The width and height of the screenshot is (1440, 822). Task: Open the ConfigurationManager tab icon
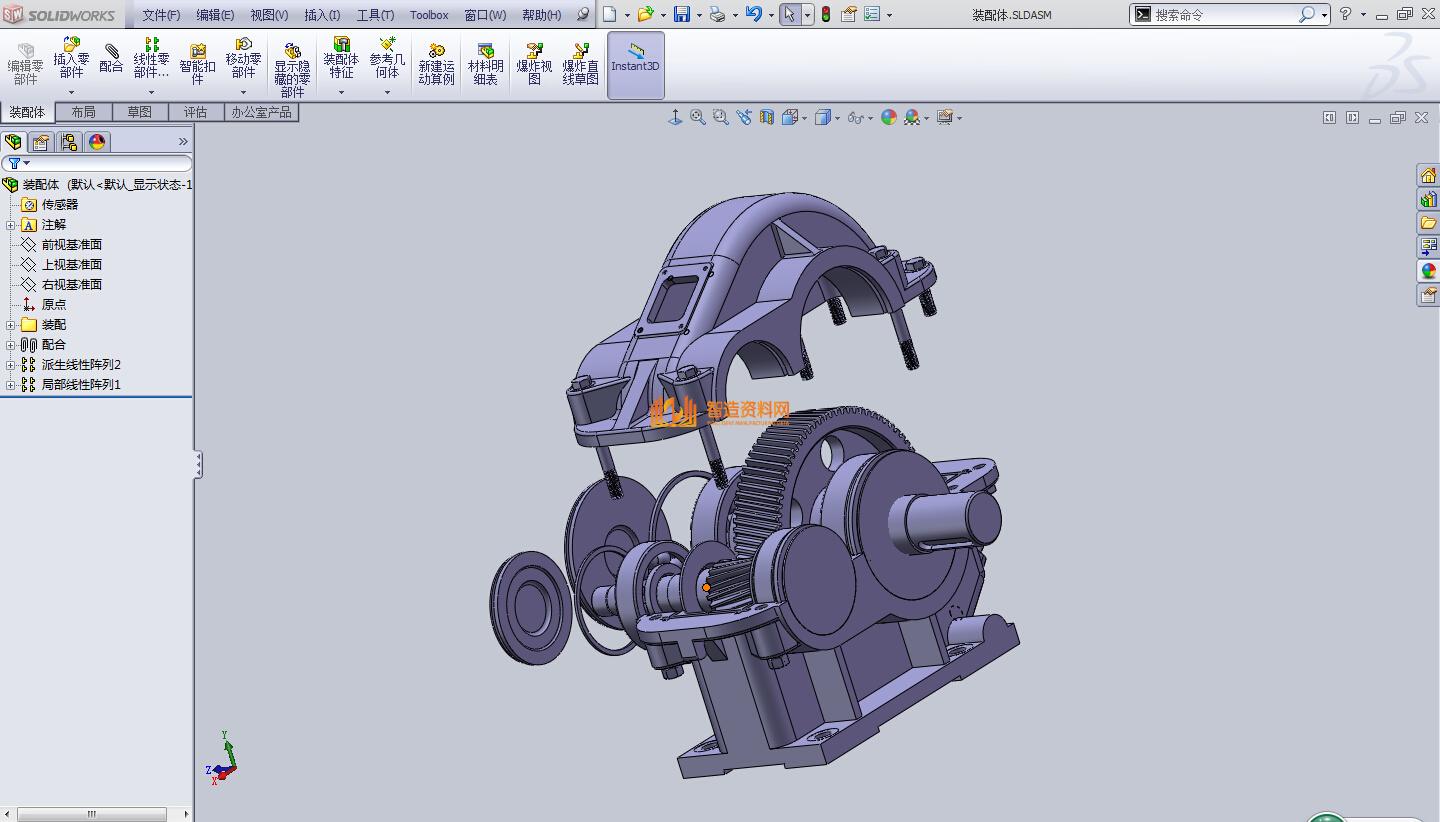tap(69, 142)
